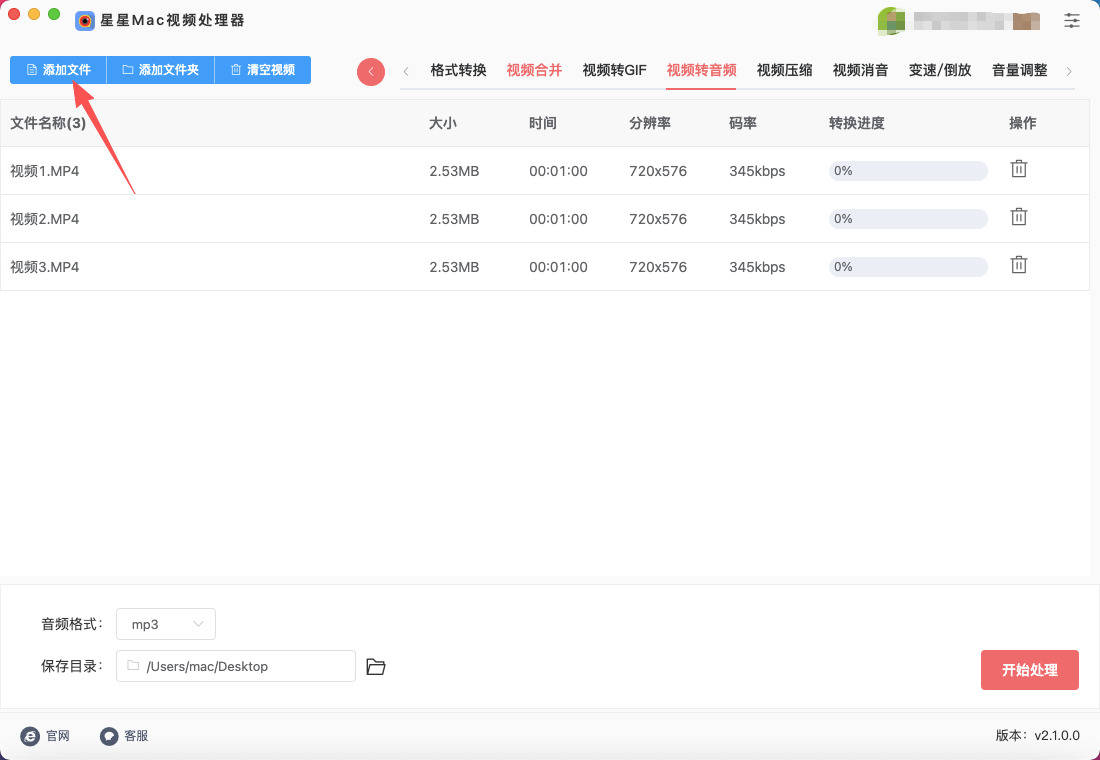
Task: Open 客服 customer service chat
Action: pos(124,736)
